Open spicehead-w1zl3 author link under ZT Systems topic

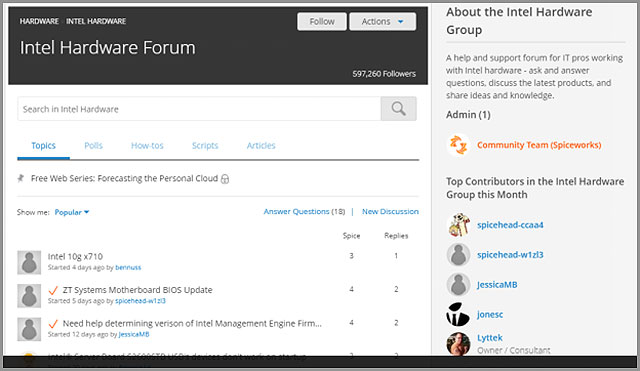pos(140,301)
